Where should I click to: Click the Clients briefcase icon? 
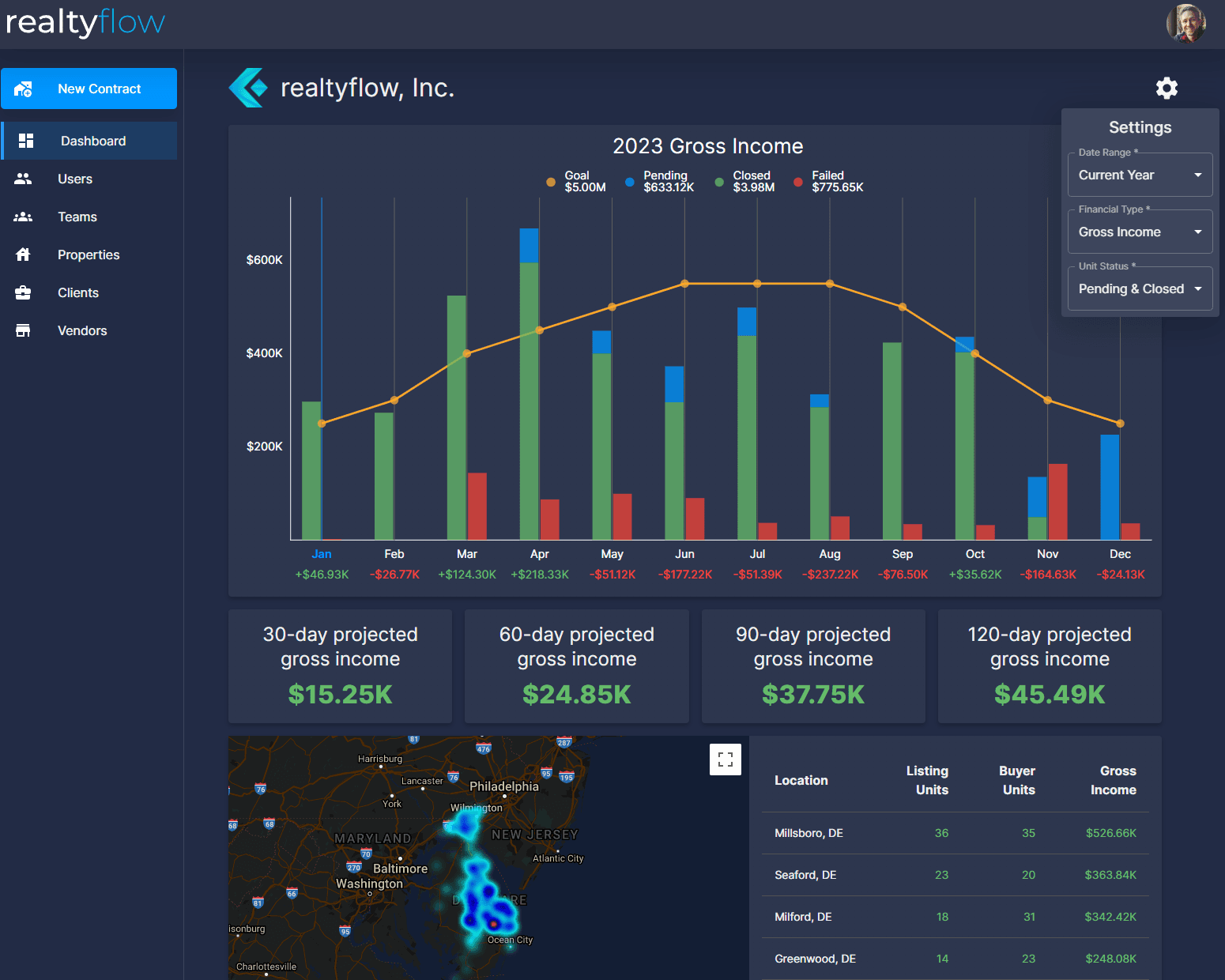[23, 292]
